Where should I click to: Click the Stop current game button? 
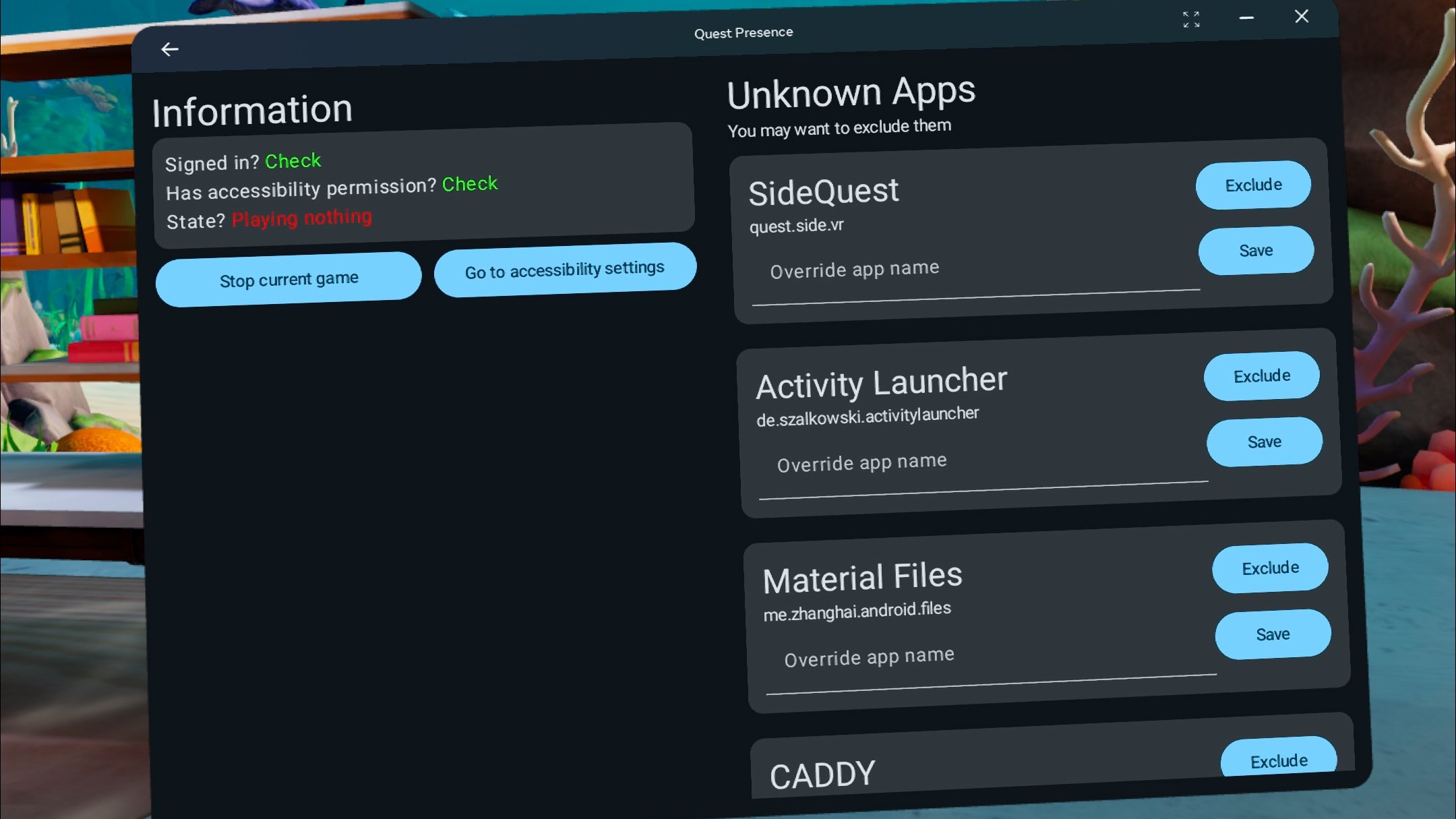289,279
